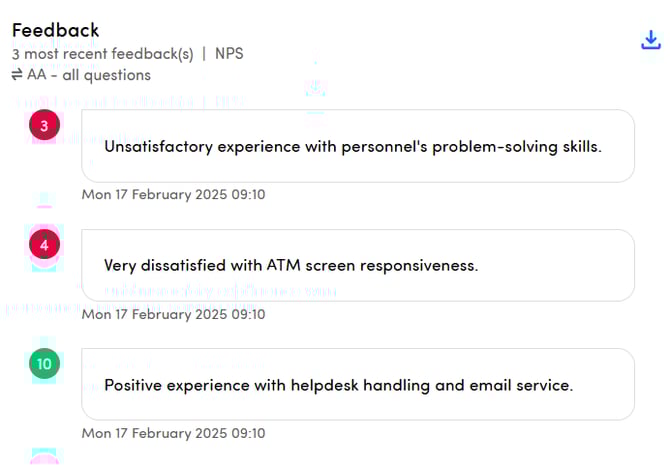Click the green score 10 badge
The width and height of the screenshot is (670, 465).
(44, 365)
